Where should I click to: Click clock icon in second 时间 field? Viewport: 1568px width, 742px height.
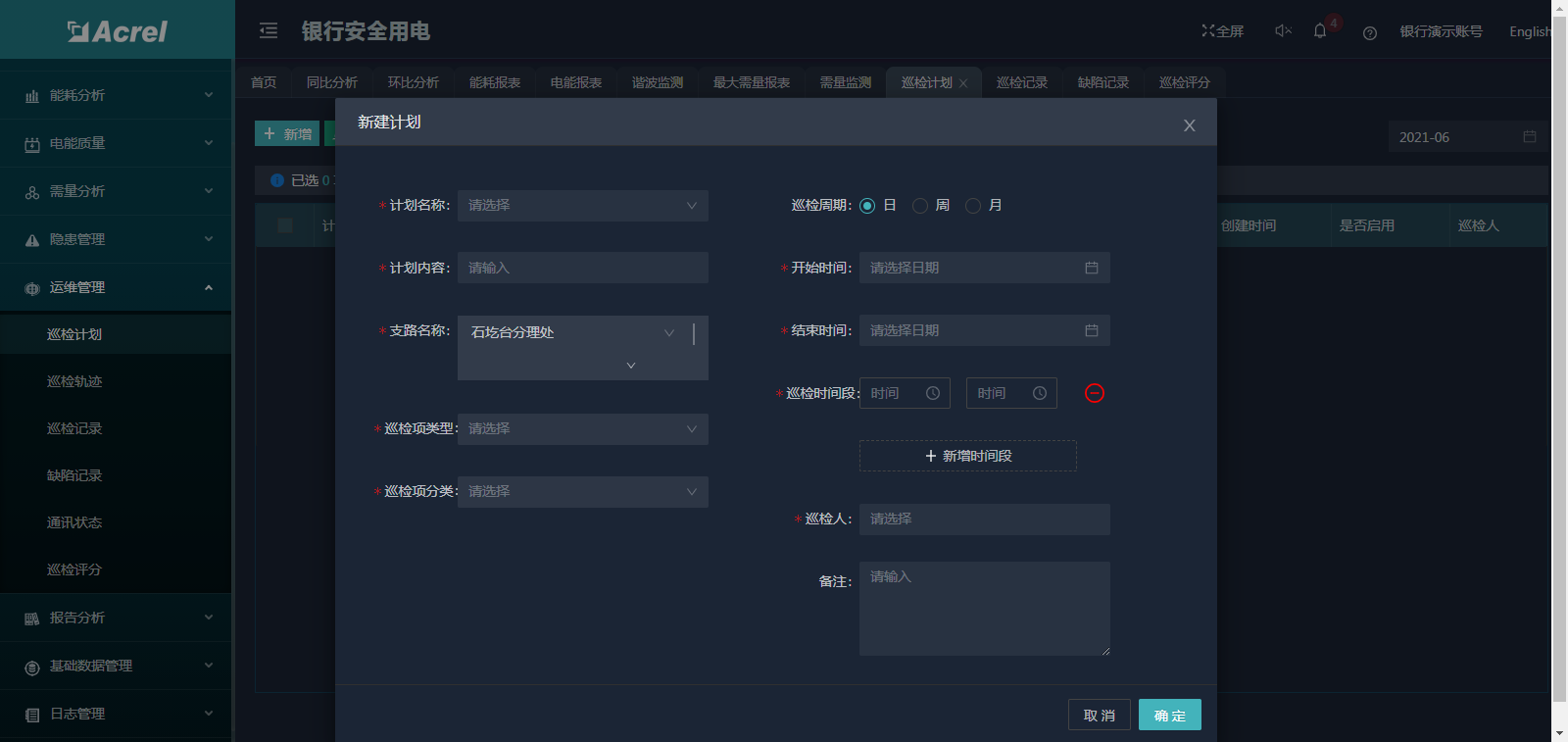click(1040, 393)
